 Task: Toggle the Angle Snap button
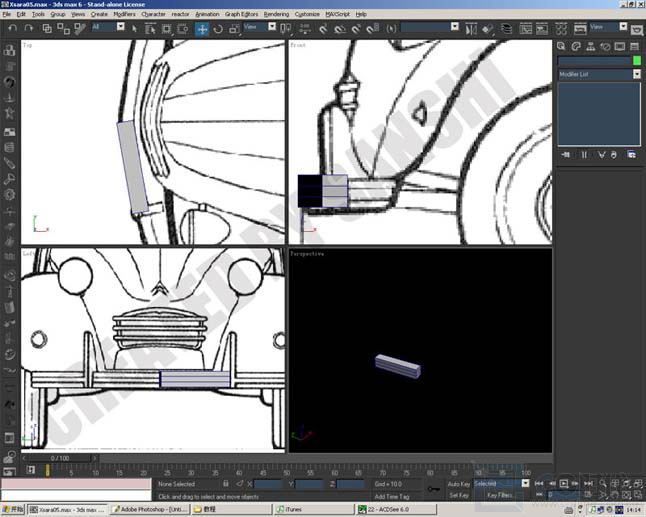point(340,29)
